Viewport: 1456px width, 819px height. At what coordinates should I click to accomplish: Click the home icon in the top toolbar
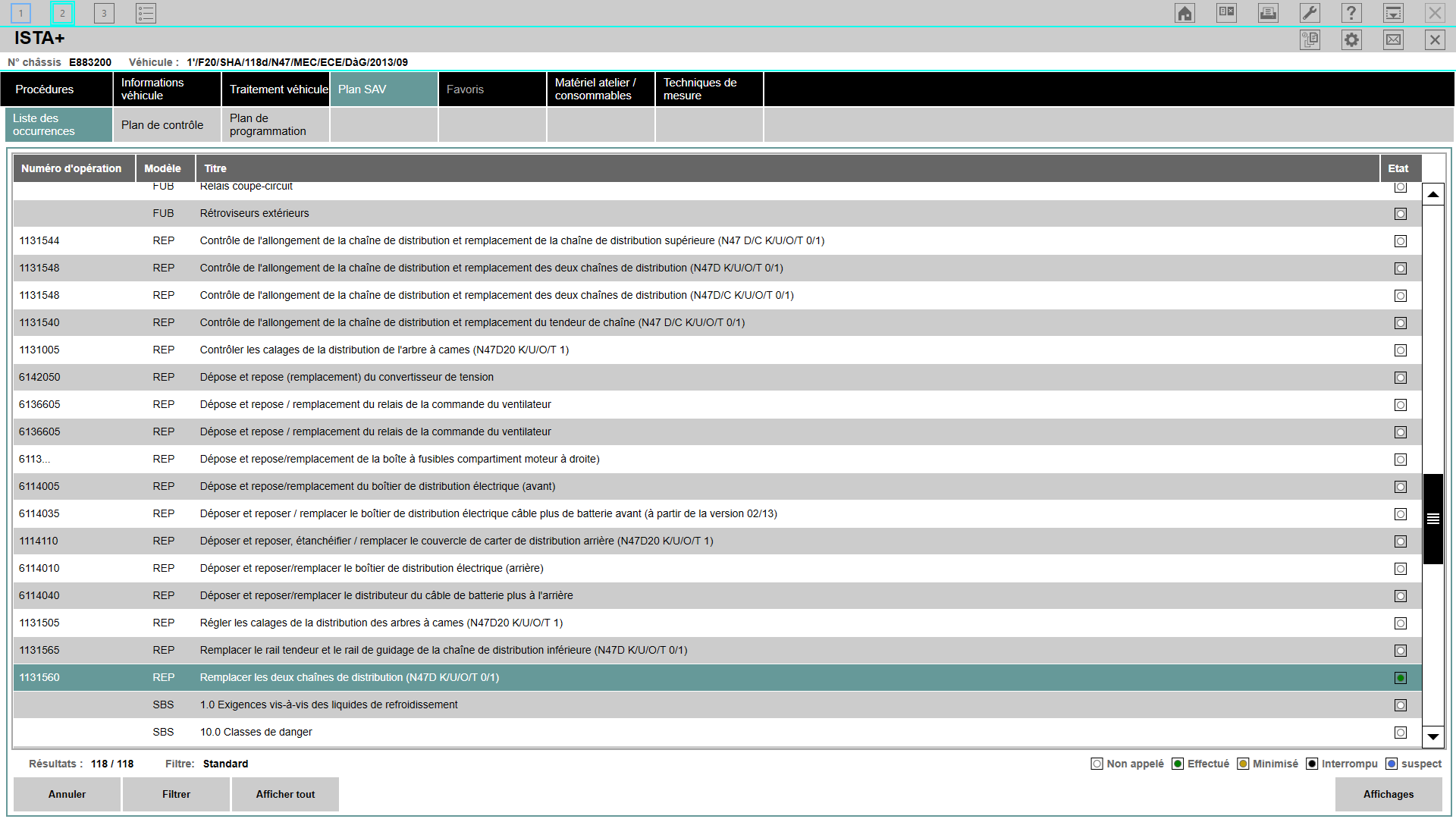[1185, 13]
